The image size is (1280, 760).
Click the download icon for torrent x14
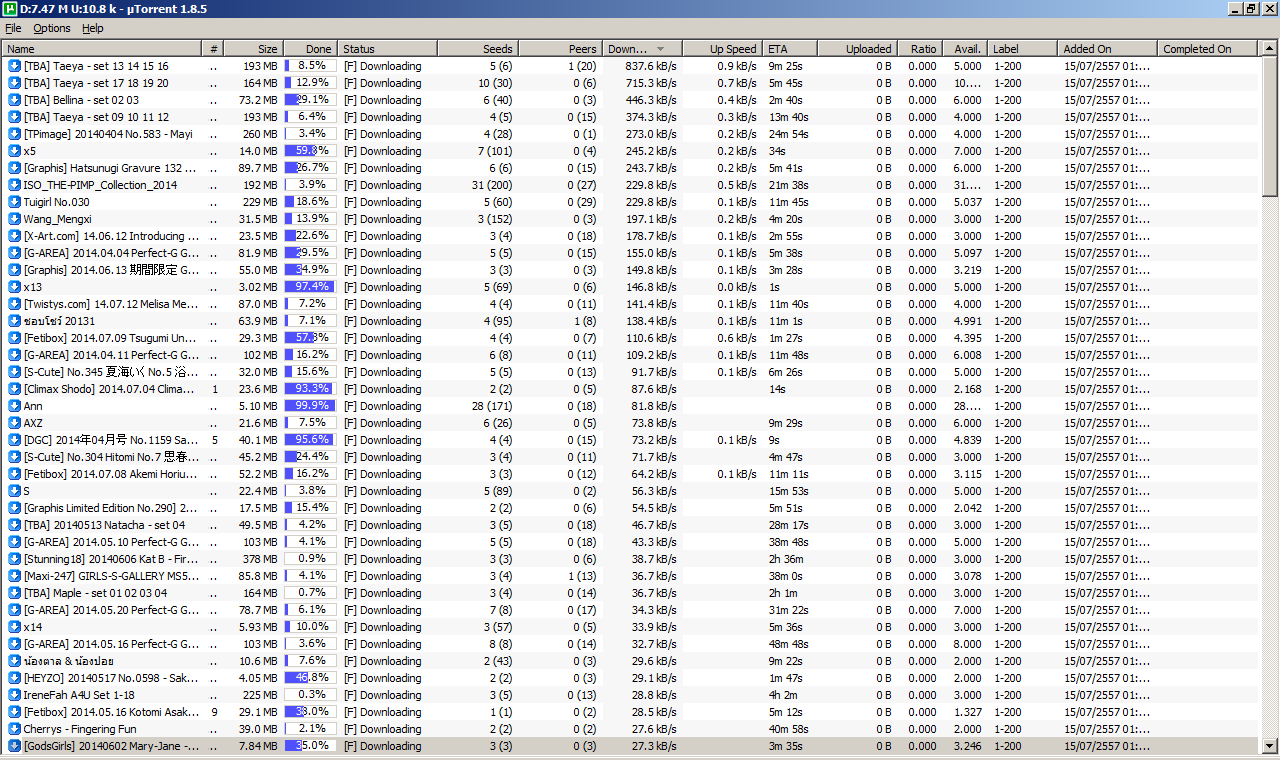click(x=14, y=627)
